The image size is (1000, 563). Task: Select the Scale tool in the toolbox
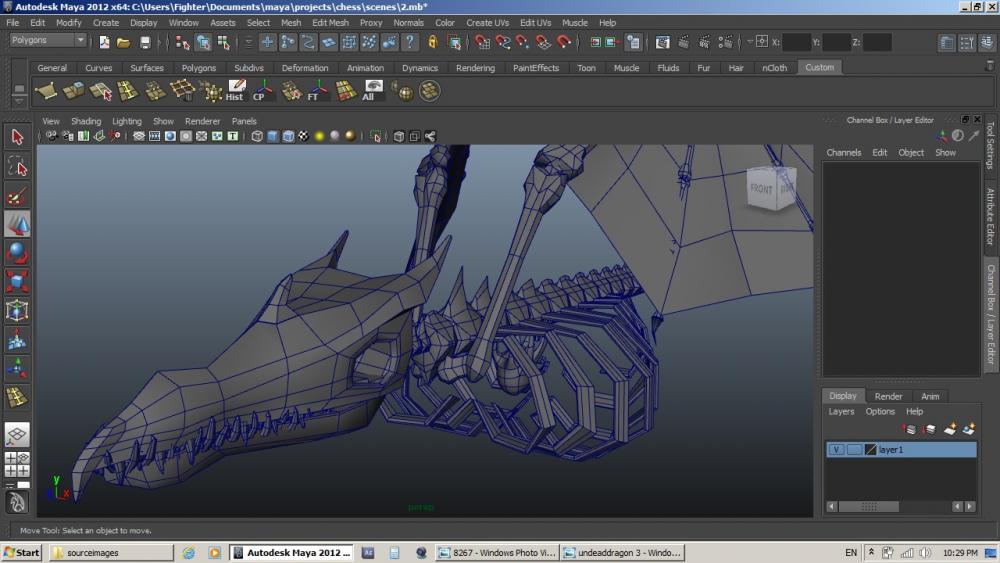point(17,281)
